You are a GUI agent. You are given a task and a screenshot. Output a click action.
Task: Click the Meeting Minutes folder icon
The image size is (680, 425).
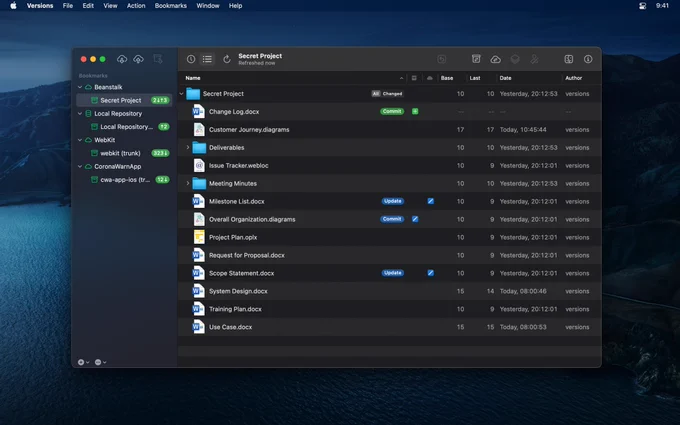[x=199, y=183]
